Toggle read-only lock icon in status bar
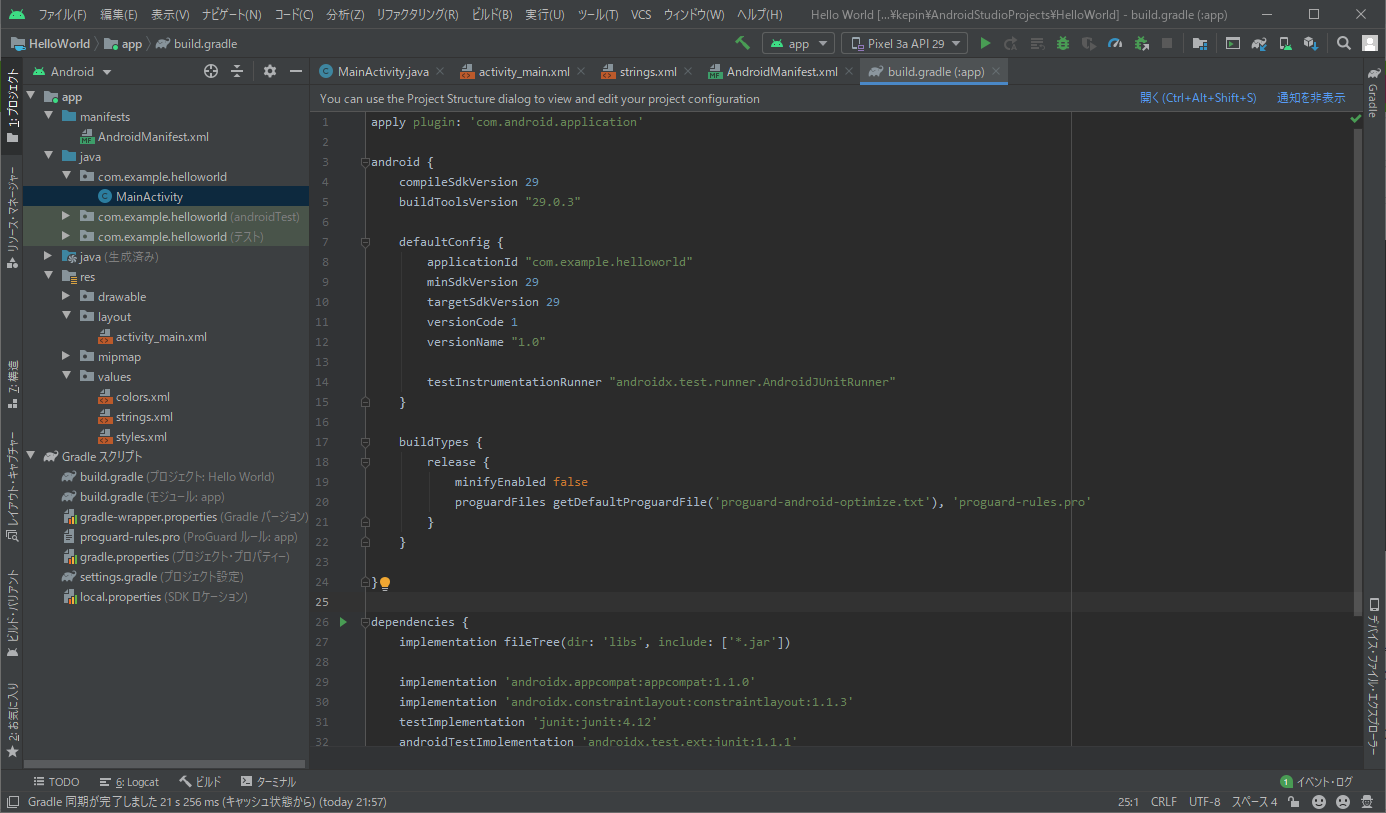 (1295, 802)
